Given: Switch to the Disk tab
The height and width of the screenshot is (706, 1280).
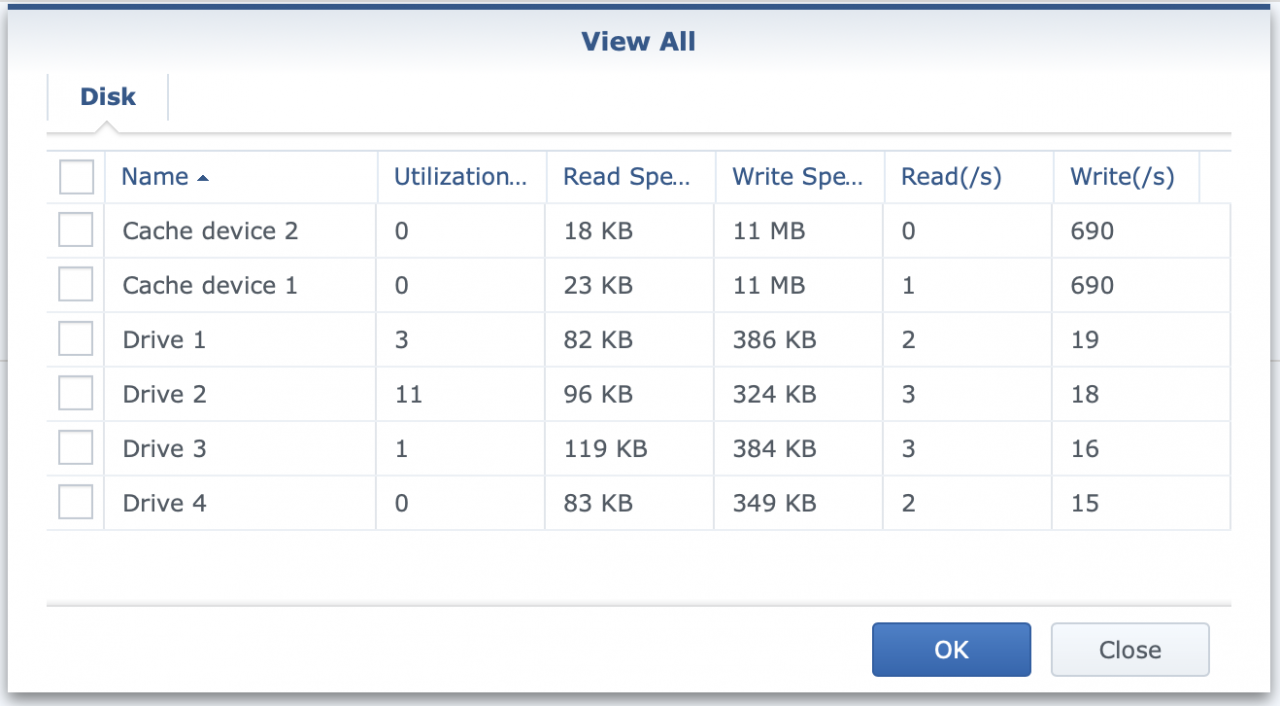Looking at the screenshot, I should point(107,96).
